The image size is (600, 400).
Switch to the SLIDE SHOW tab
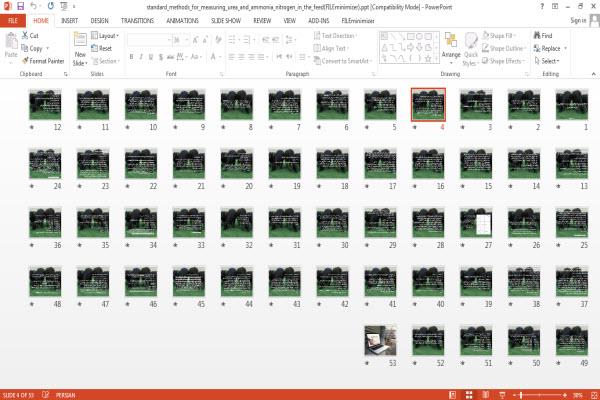(226, 21)
